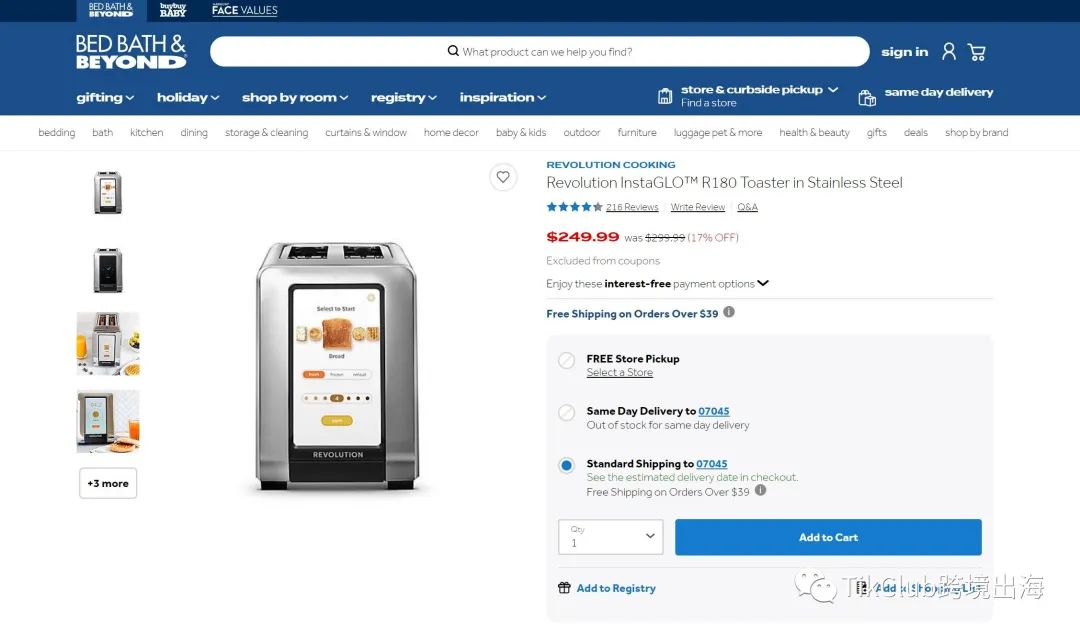
Task: Click the info icon beside Free Shipping header
Action: coord(729,312)
